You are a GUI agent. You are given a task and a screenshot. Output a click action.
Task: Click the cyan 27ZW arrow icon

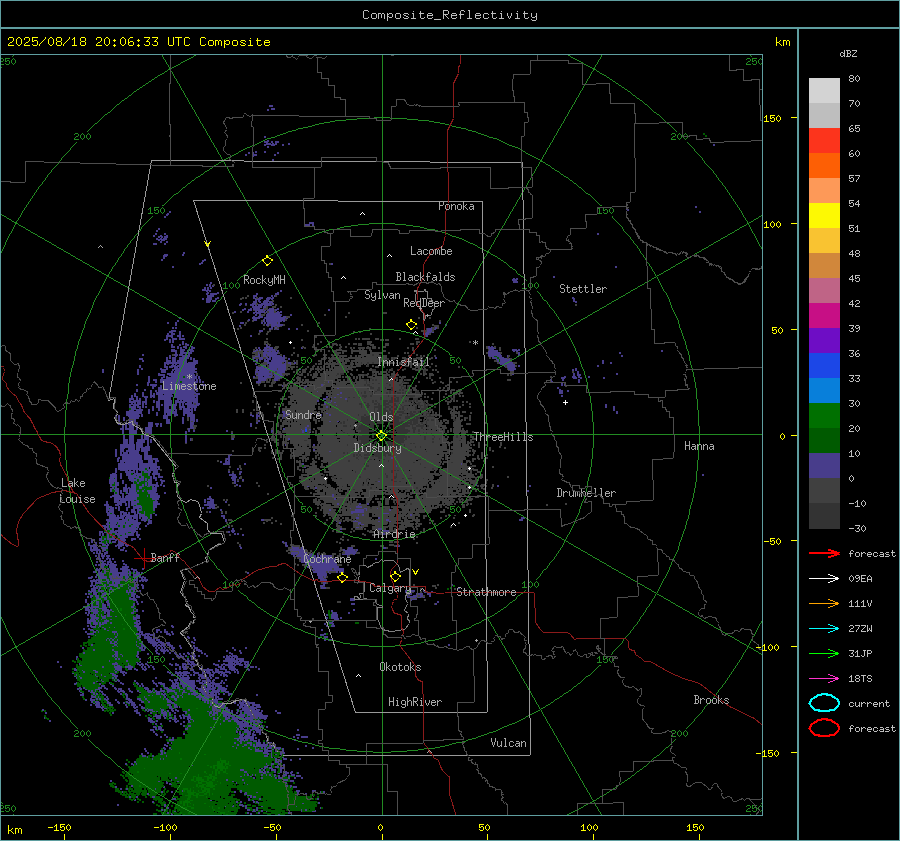click(824, 629)
